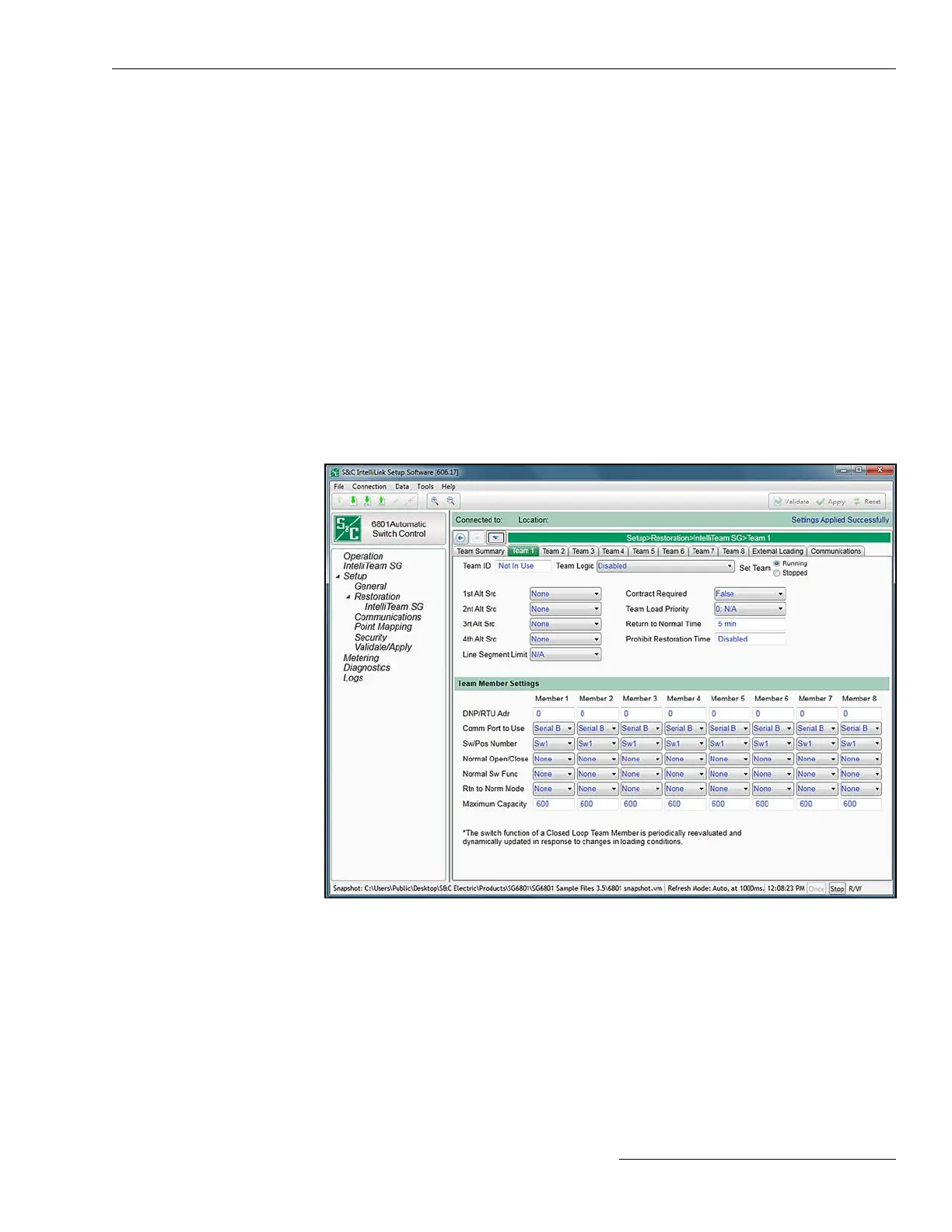
Task: Click the Validate button
Action: [x=791, y=502]
